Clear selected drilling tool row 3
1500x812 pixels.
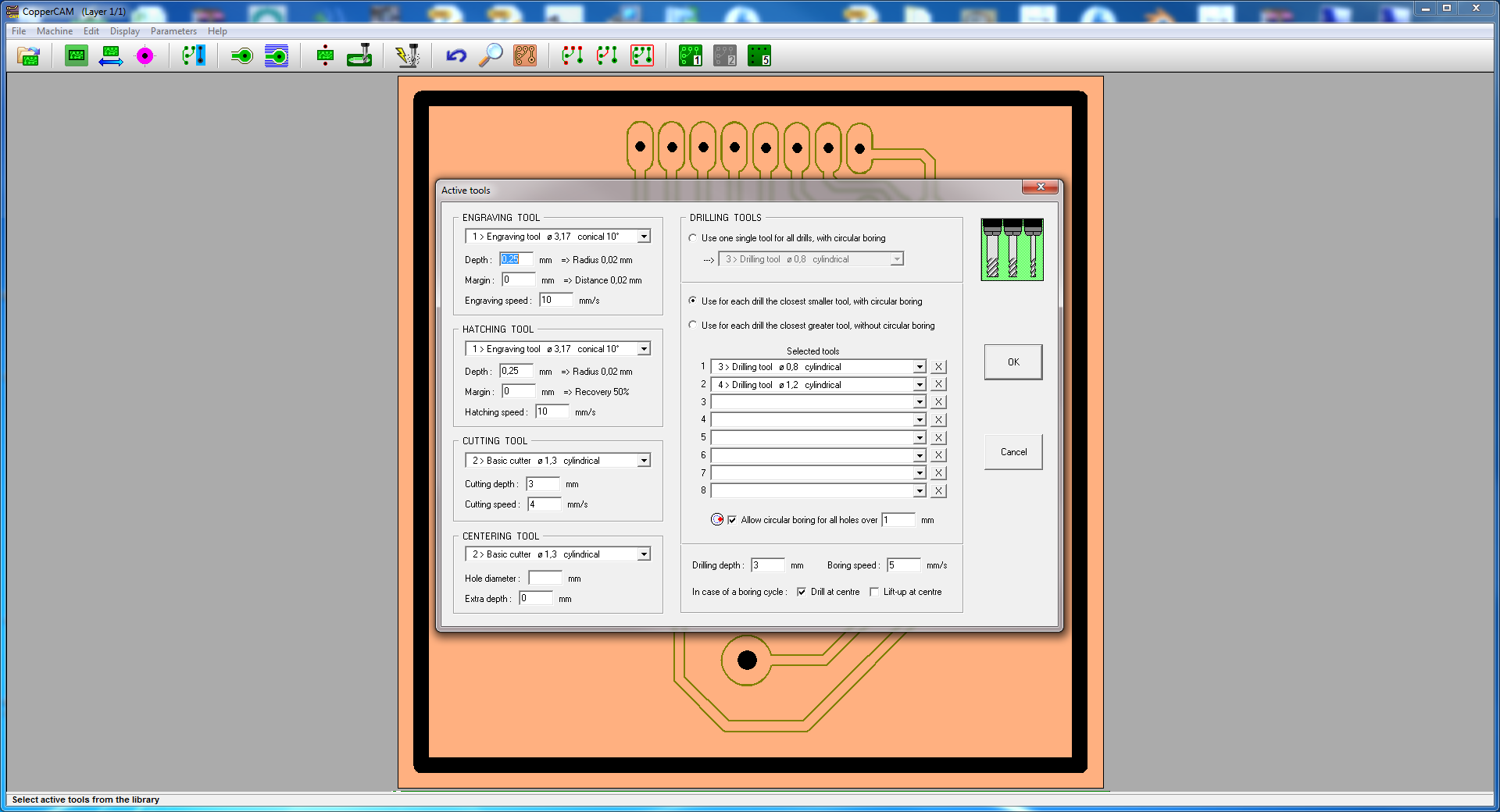pyautogui.click(x=939, y=402)
